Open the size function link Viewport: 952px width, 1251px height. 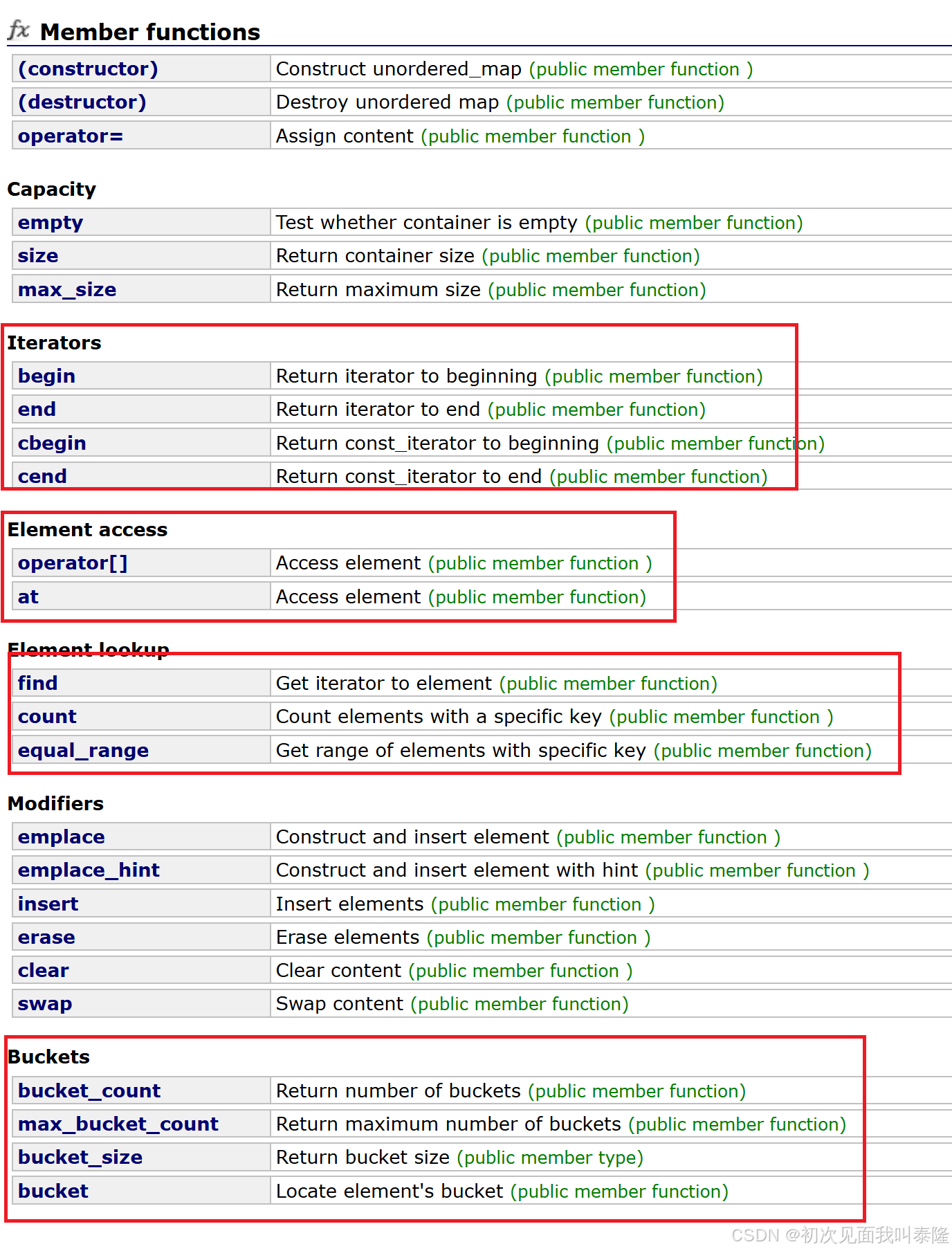click(x=38, y=256)
